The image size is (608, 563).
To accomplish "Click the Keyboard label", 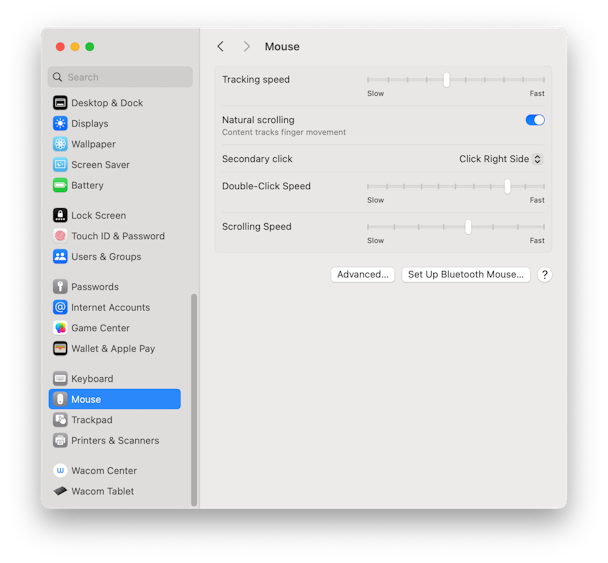I will (92, 378).
